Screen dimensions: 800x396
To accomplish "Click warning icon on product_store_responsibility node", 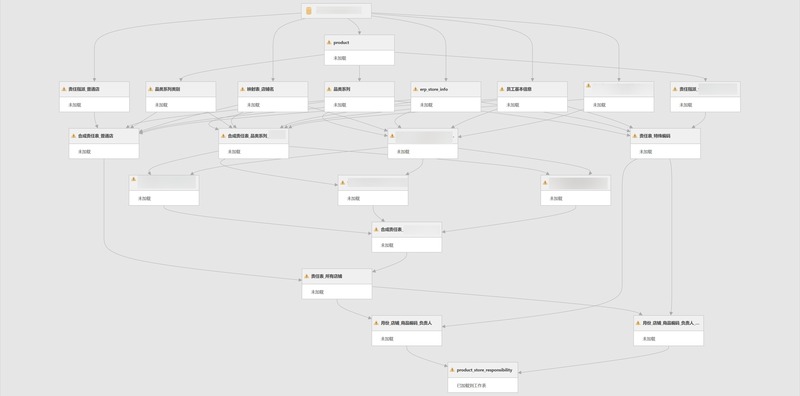I will click(x=452, y=370).
